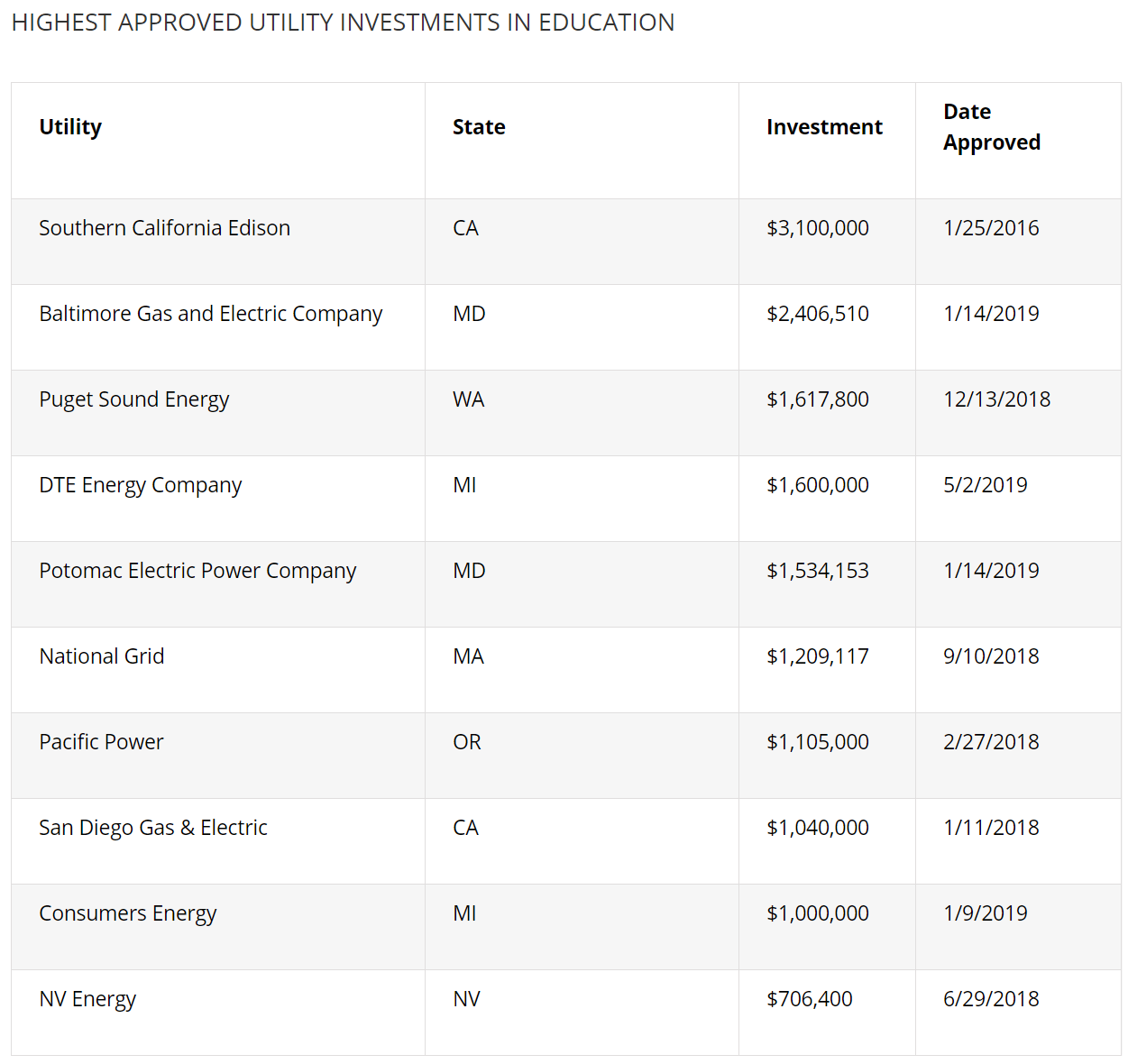Viewport: 1128px width, 1064px height.
Task: Select San Diego Gas & Electric
Action: (x=152, y=828)
